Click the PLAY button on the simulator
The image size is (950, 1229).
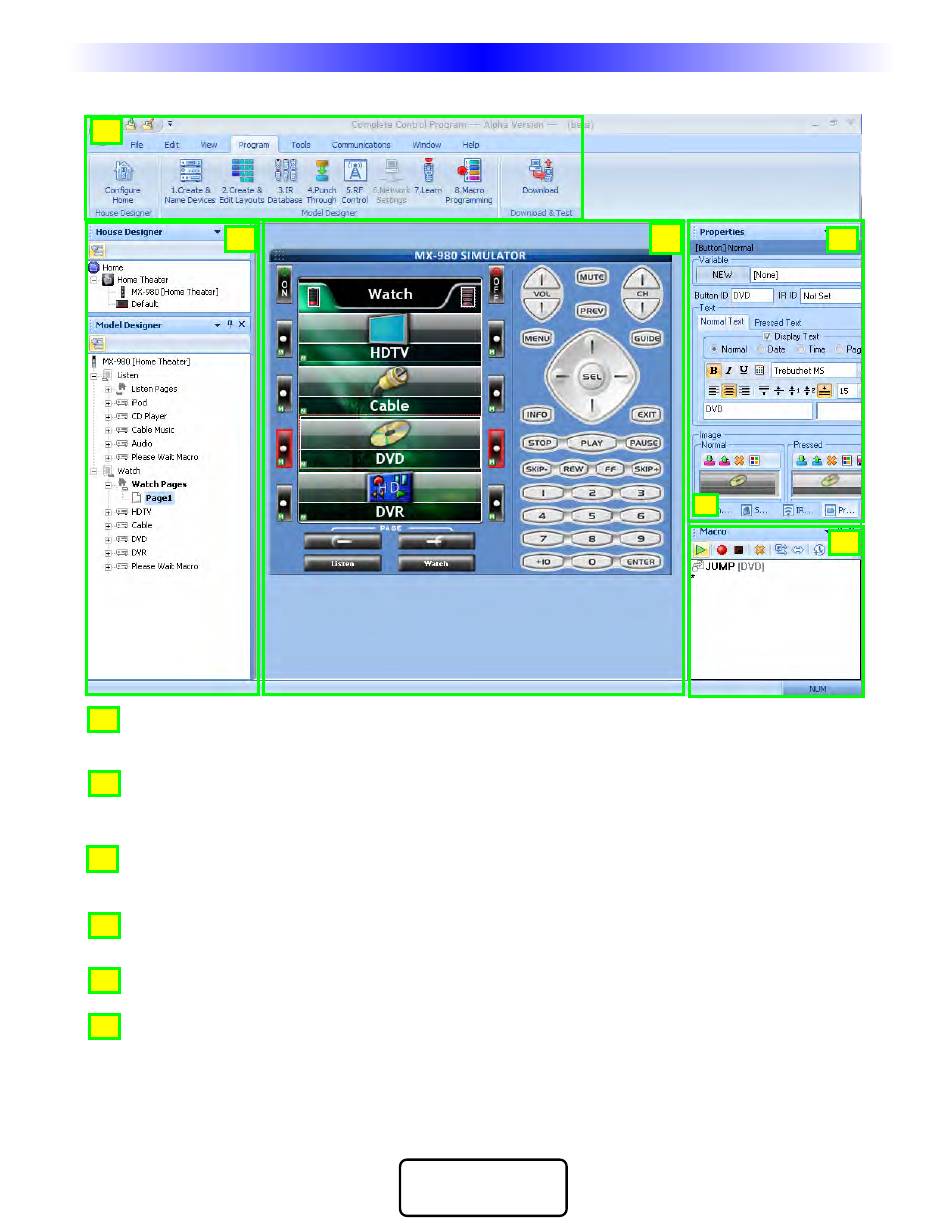click(x=591, y=443)
